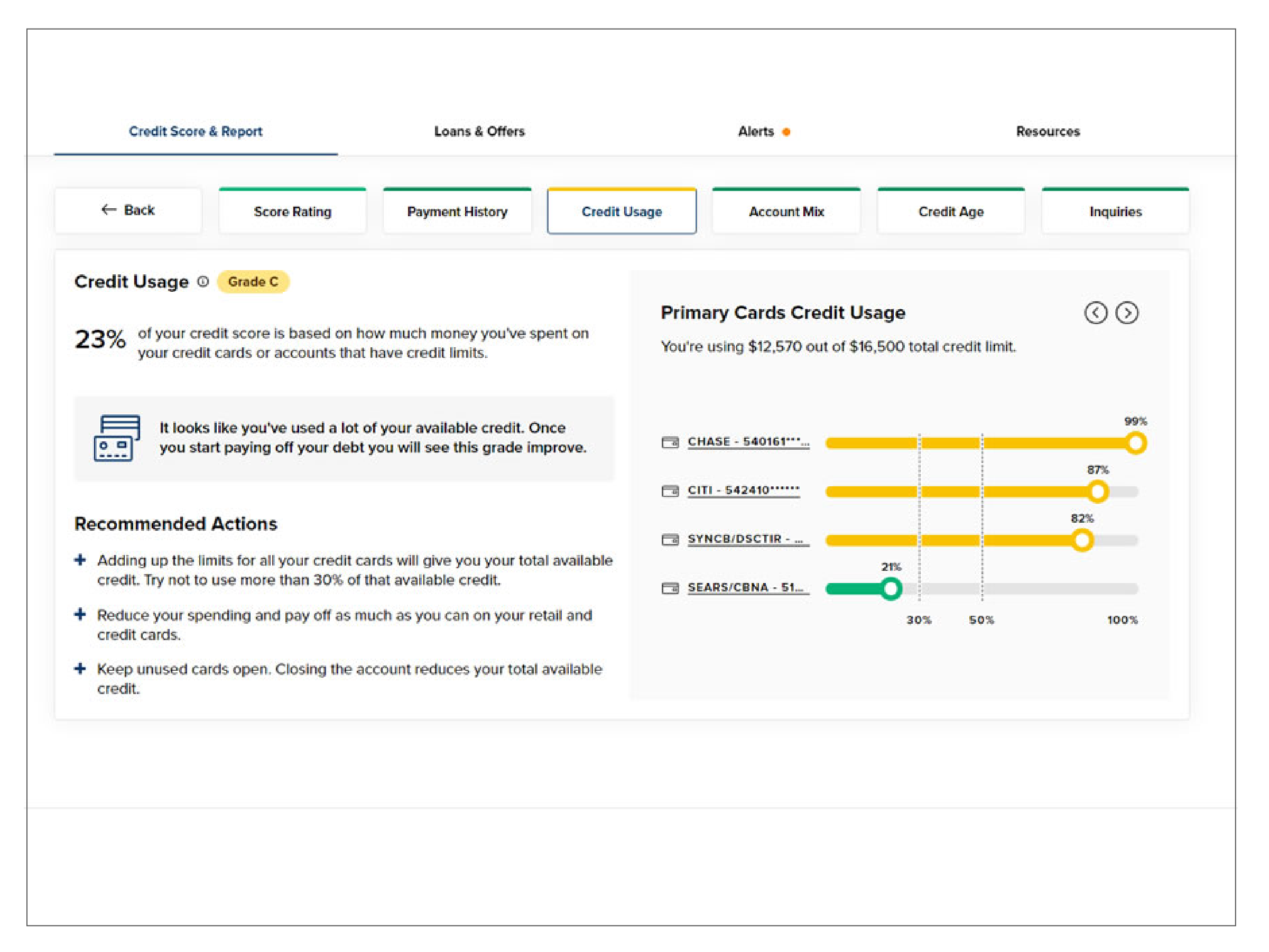Click the back arrow icon
Image resolution: width=1269 pixels, height=952 pixels.
click(109, 210)
